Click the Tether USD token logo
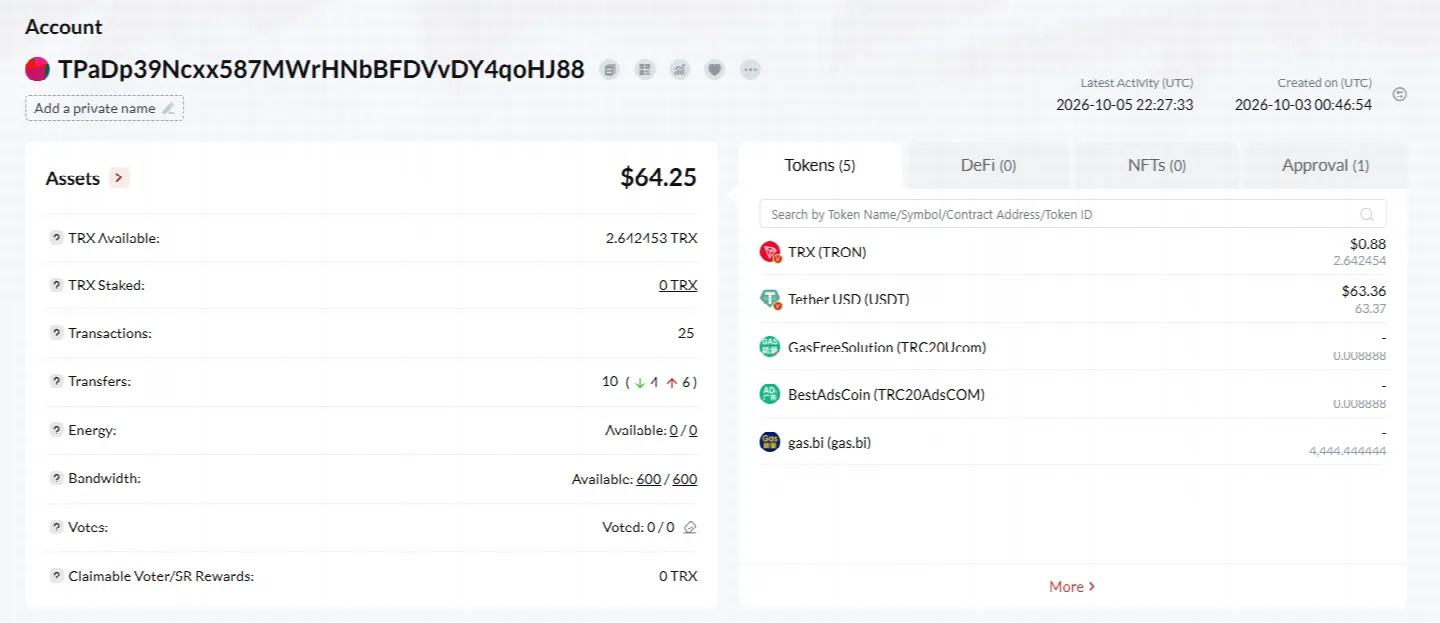The image size is (1440, 623). point(770,299)
